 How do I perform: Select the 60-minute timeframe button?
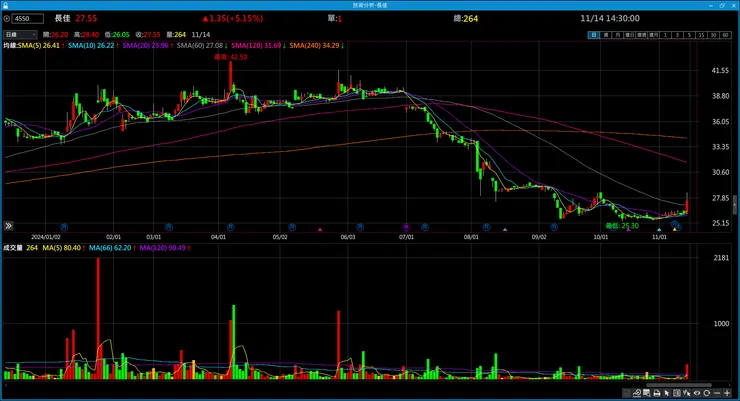coord(725,35)
